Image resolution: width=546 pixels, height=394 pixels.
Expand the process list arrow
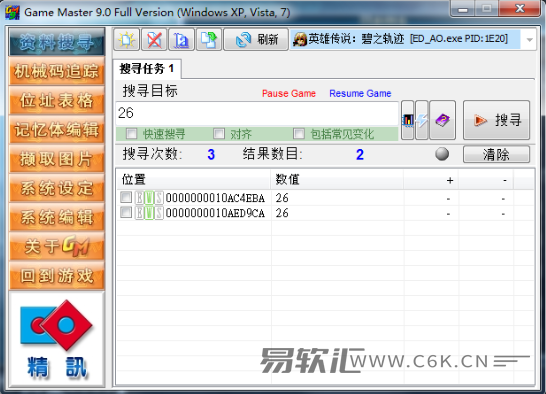coord(529,40)
